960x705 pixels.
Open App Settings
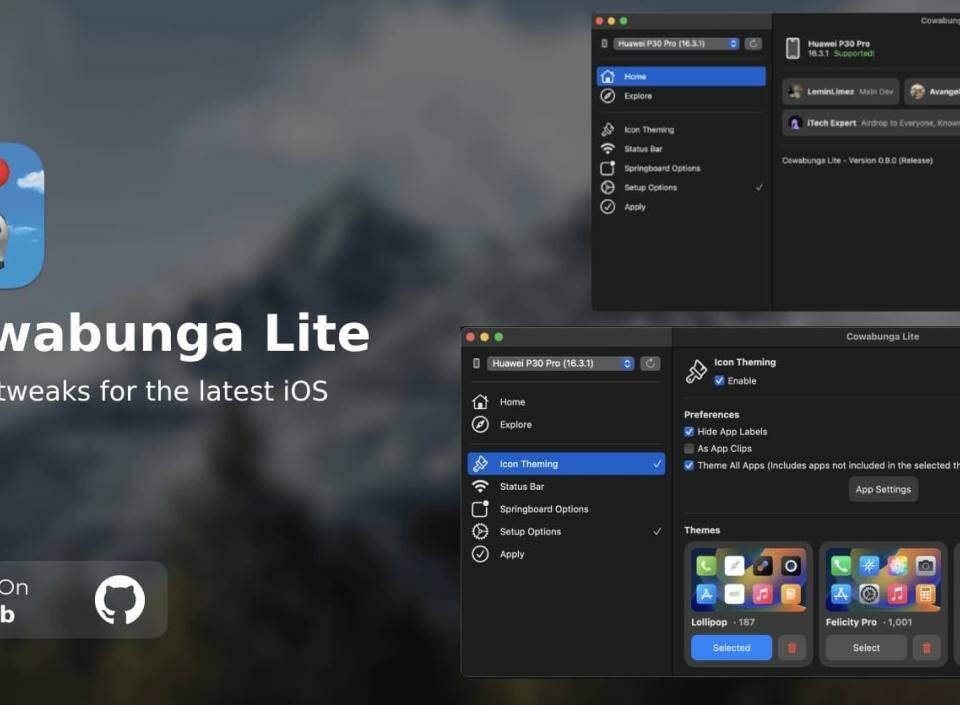(x=883, y=490)
